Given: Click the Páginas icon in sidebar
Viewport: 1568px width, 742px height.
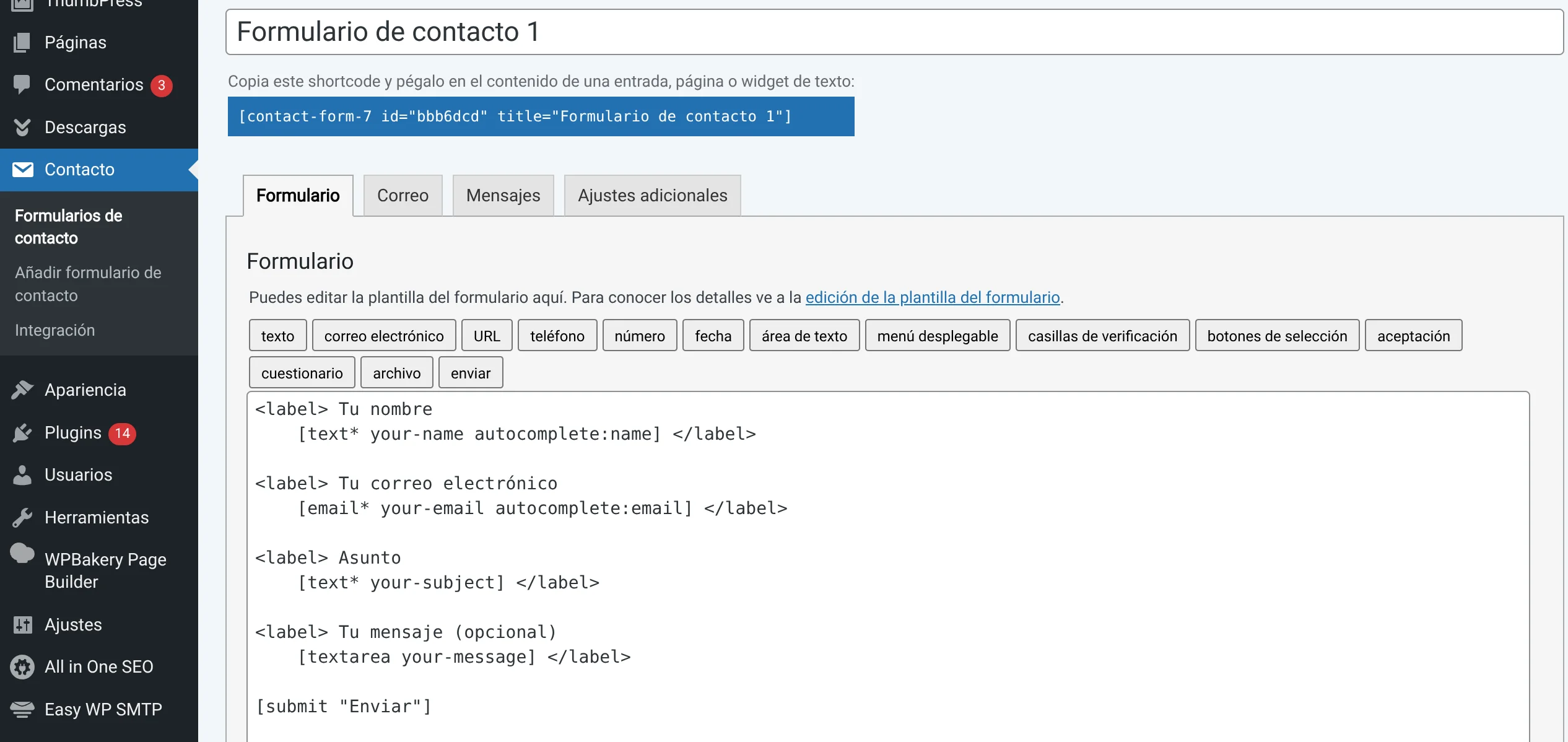Looking at the screenshot, I should click(22, 42).
